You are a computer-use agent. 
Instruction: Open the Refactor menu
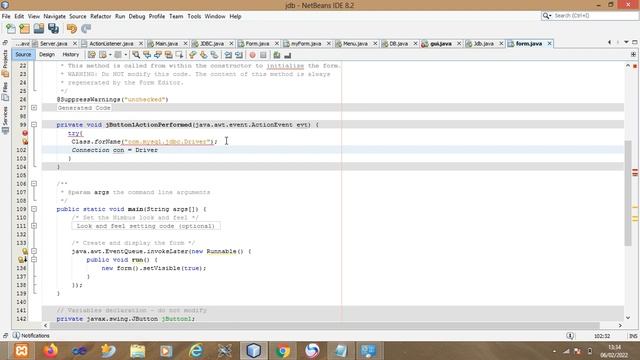tap(100, 16)
